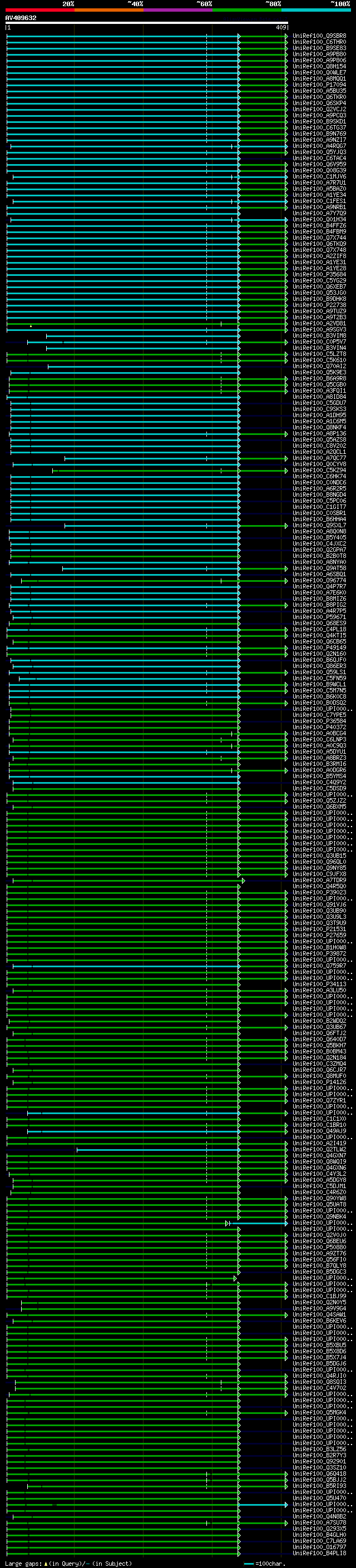
Task: Click the red 20% identity legend segment
Action: pos(39,10)
